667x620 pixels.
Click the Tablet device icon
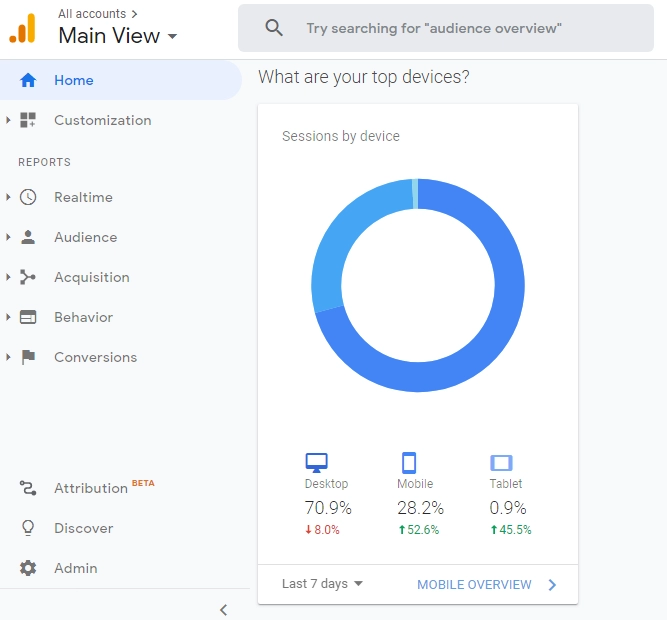pyautogui.click(x=502, y=463)
